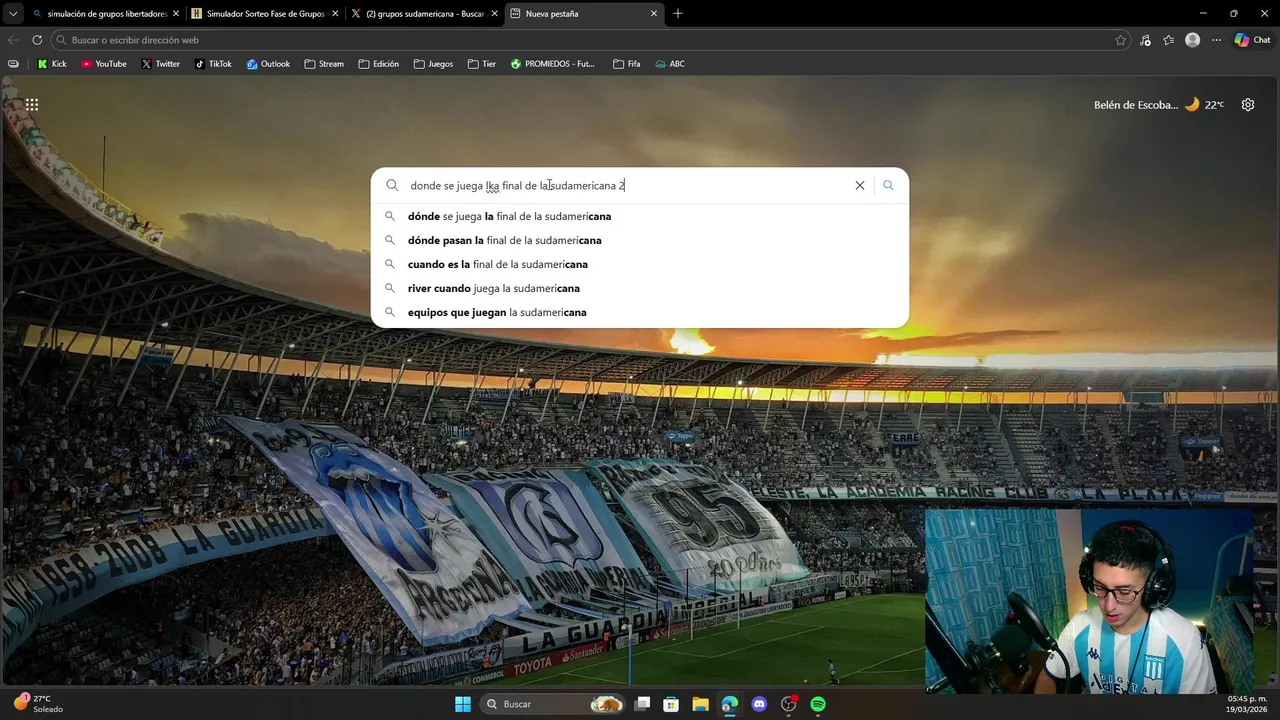
Task: Click the blue search magnifier button
Action: [888, 185]
